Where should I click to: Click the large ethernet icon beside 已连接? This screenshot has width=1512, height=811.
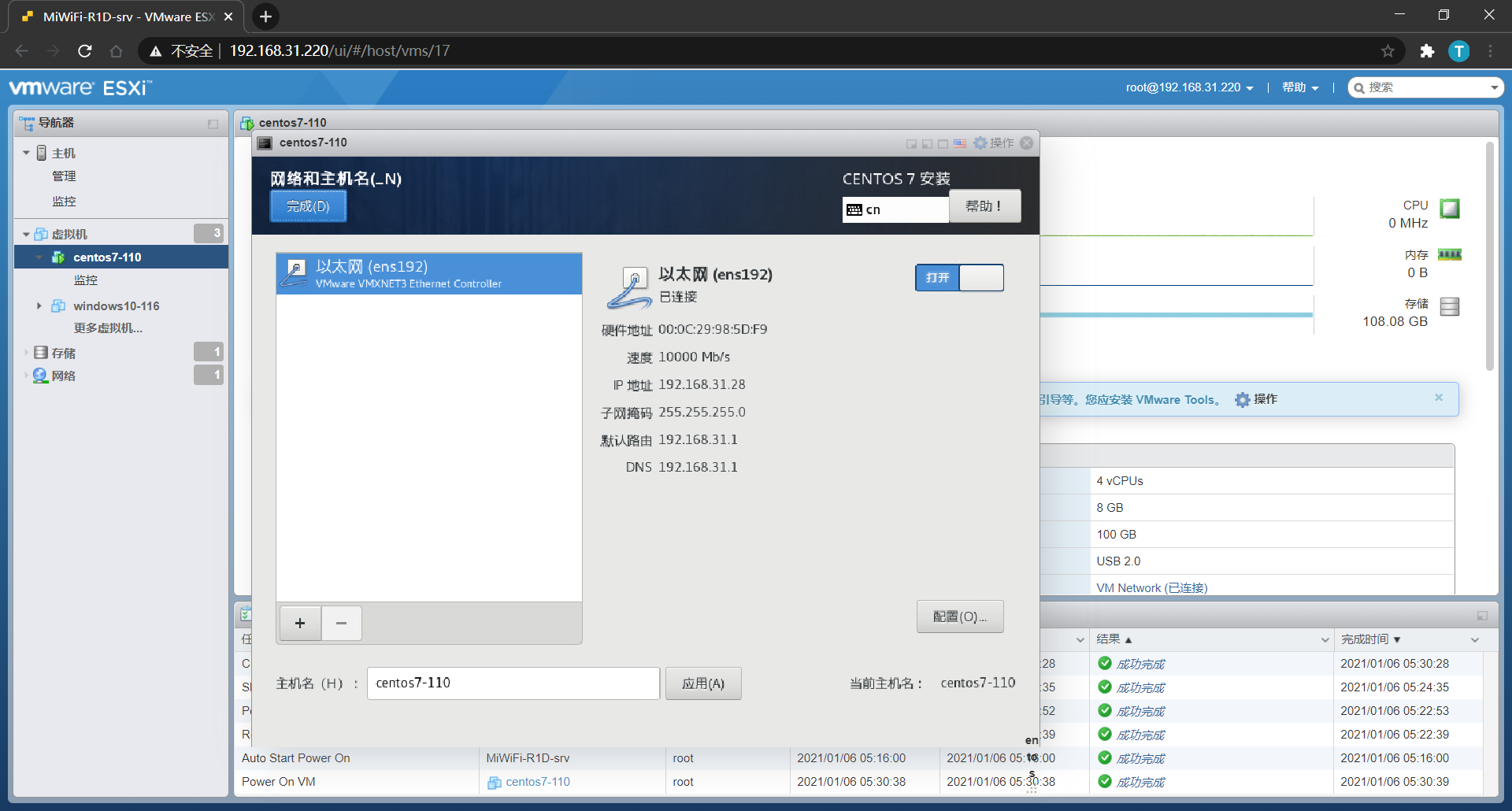628,287
